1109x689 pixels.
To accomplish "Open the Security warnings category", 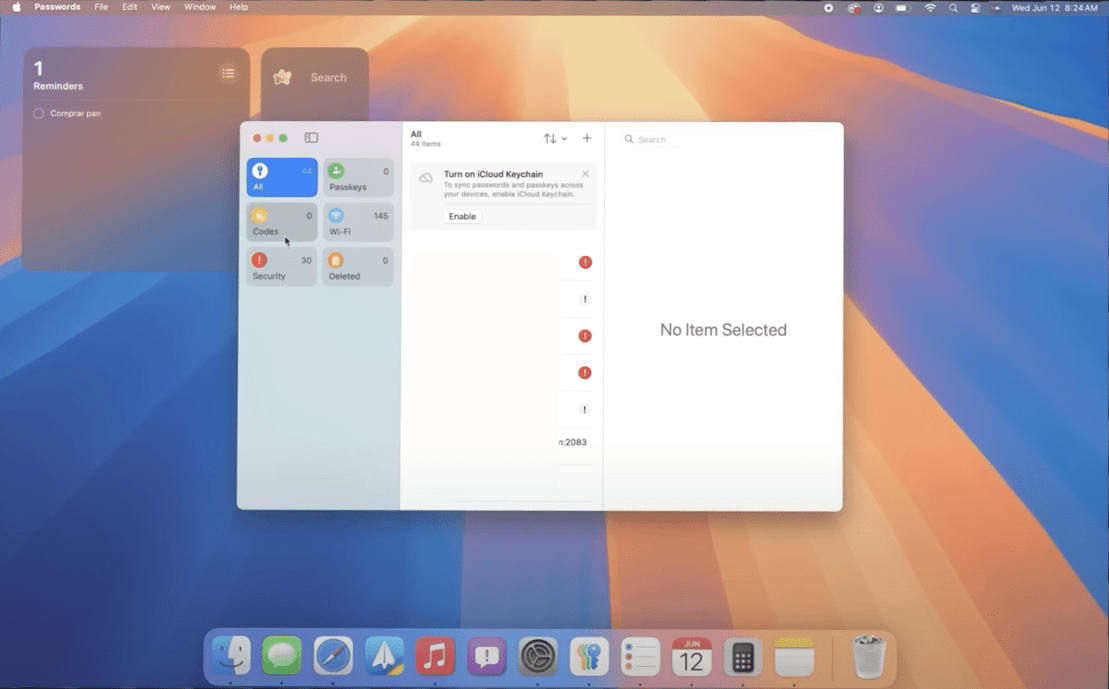I will coord(281,267).
